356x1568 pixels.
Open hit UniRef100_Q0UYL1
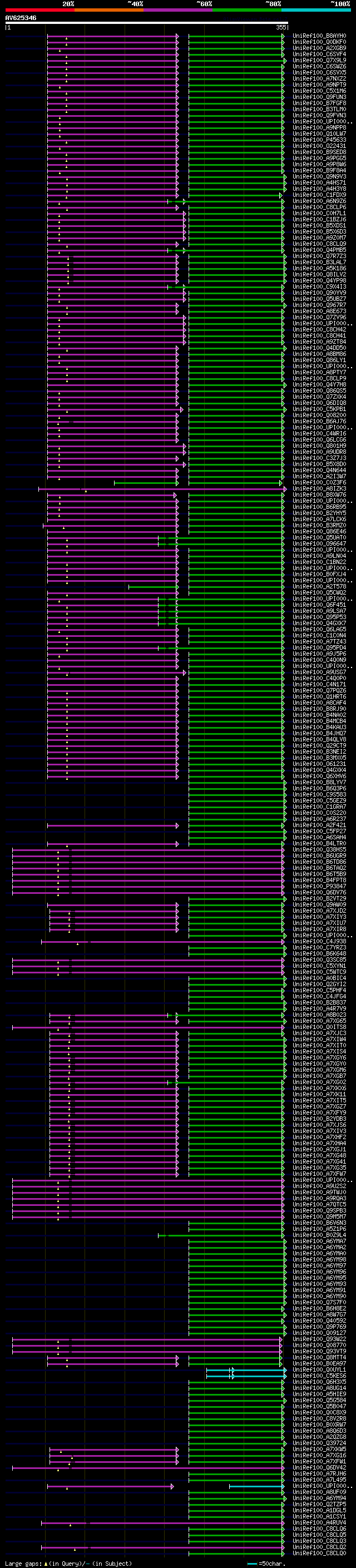coord(319,1369)
